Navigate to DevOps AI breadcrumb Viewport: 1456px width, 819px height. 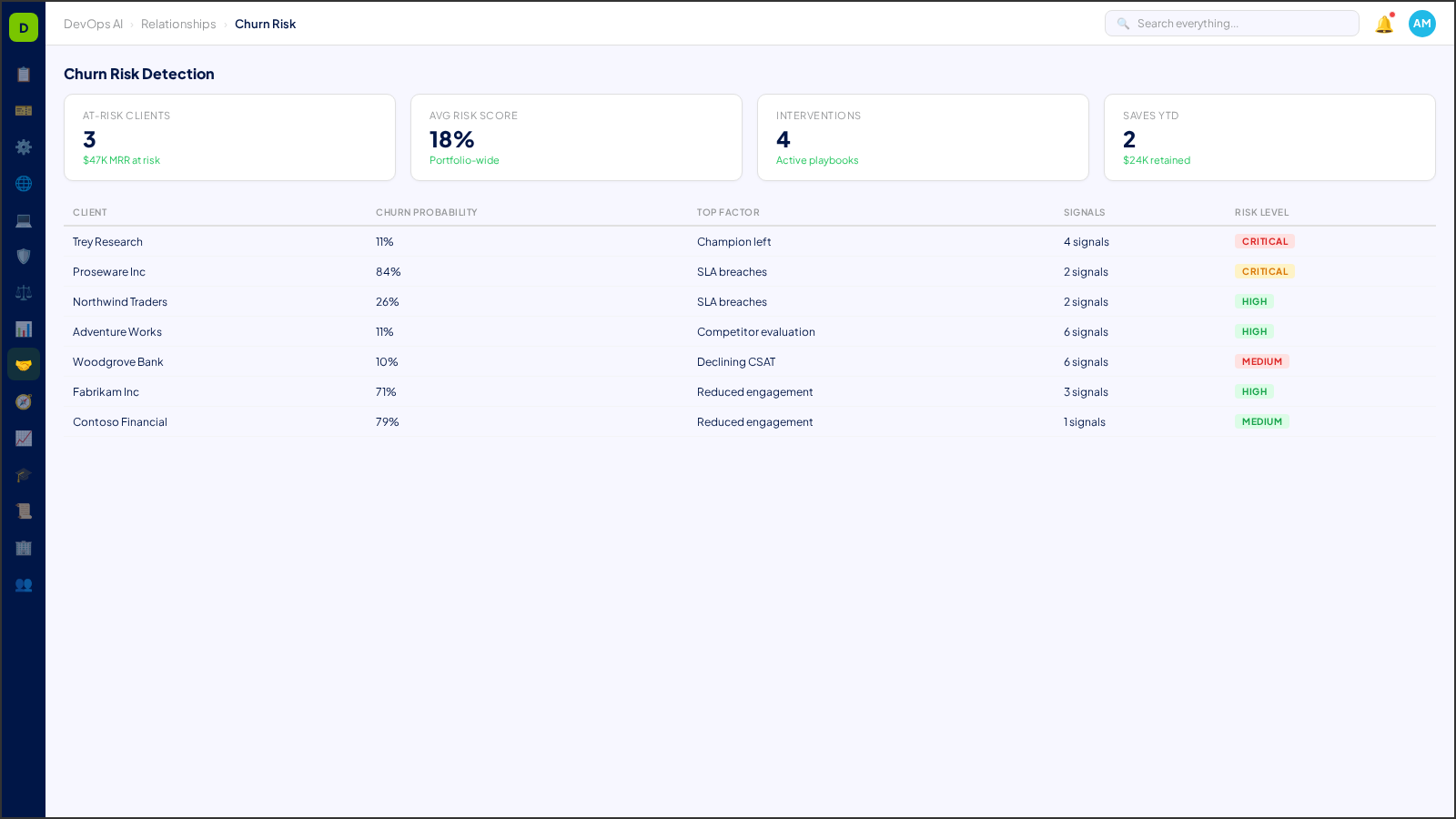click(93, 24)
